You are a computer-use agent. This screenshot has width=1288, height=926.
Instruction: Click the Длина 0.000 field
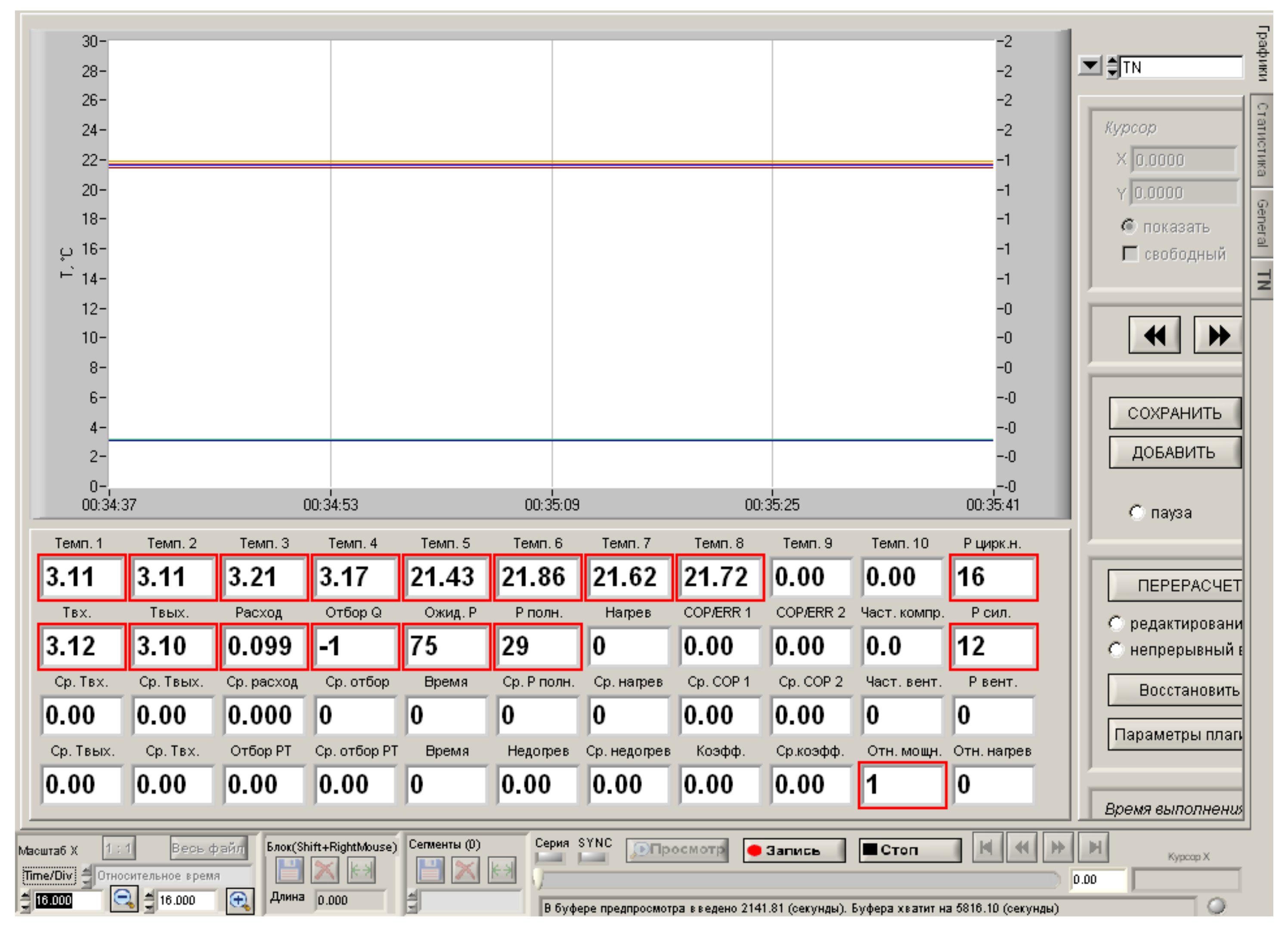coord(350,900)
